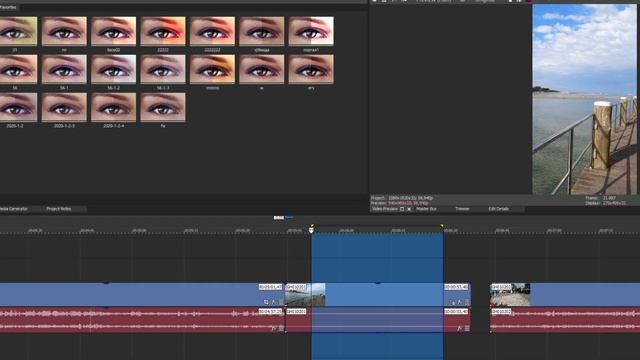Open the Trimmer tab
Screen dimensions: 640x360
[x=462, y=209]
